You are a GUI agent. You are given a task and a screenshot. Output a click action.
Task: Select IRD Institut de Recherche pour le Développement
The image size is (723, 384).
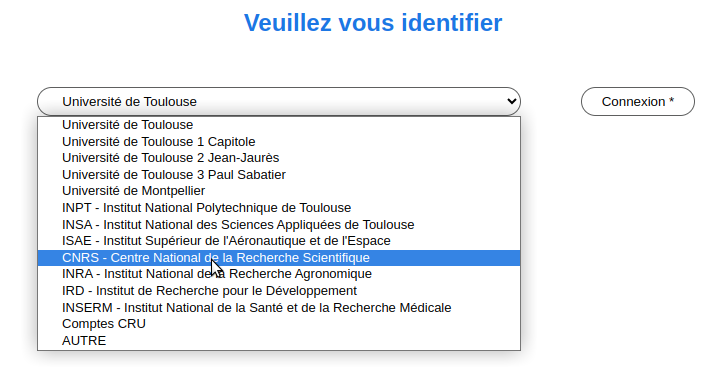(279, 291)
